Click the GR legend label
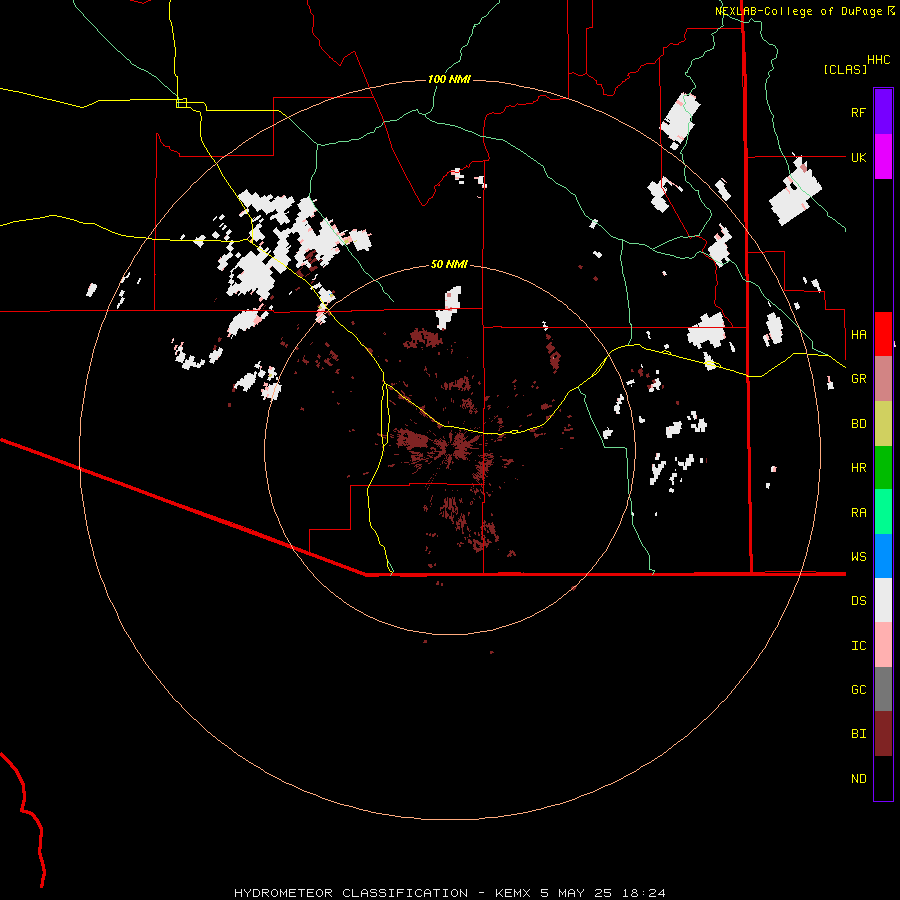 point(858,379)
